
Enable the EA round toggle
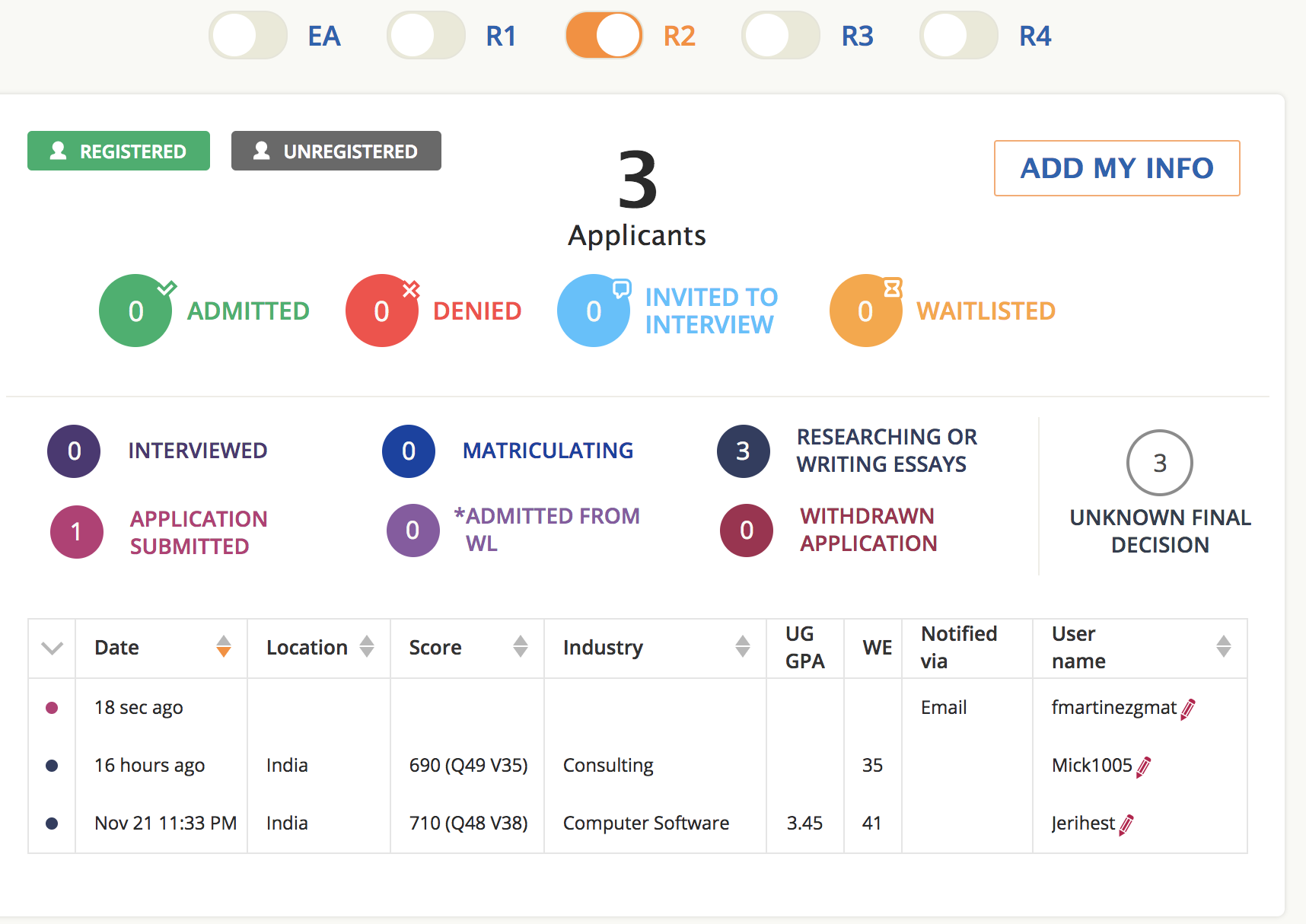click(x=248, y=36)
